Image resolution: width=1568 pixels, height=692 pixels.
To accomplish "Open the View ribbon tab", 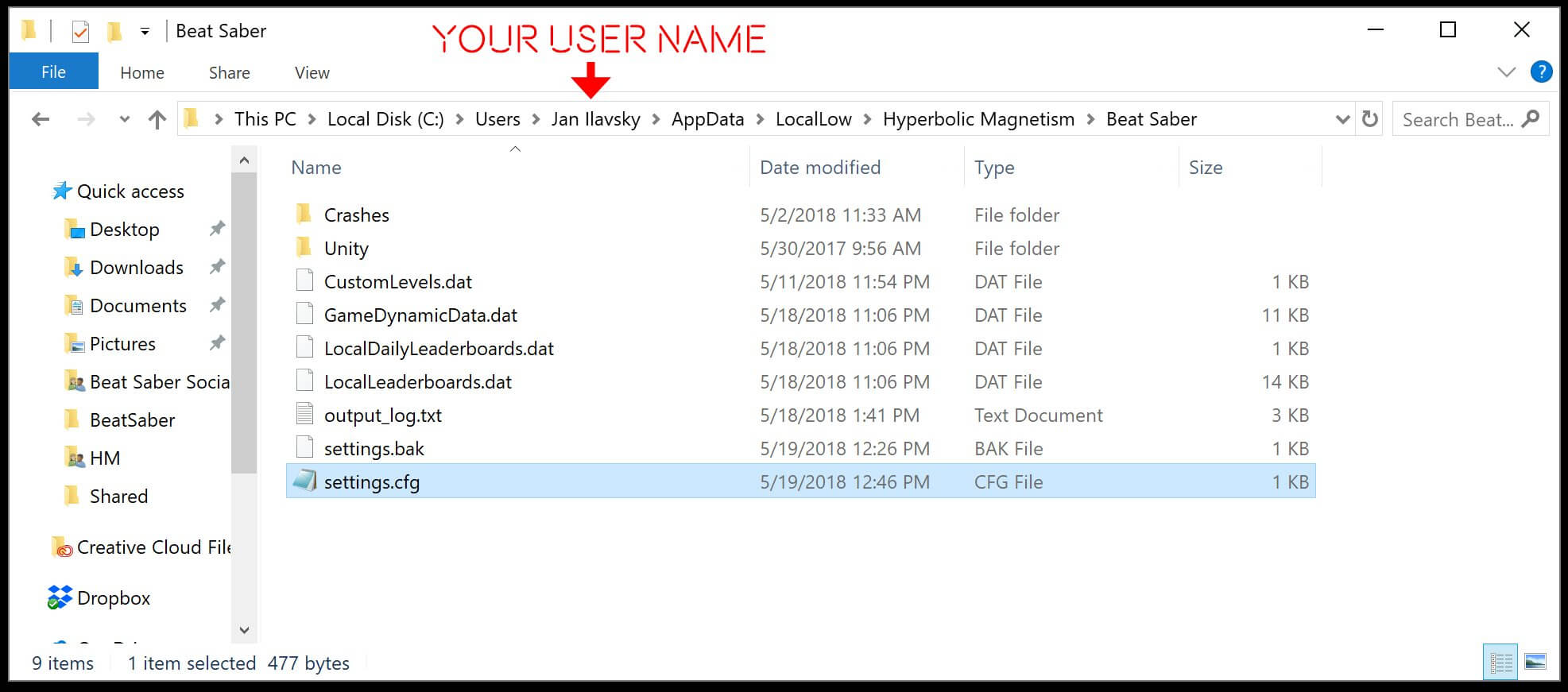I will pyautogui.click(x=312, y=72).
